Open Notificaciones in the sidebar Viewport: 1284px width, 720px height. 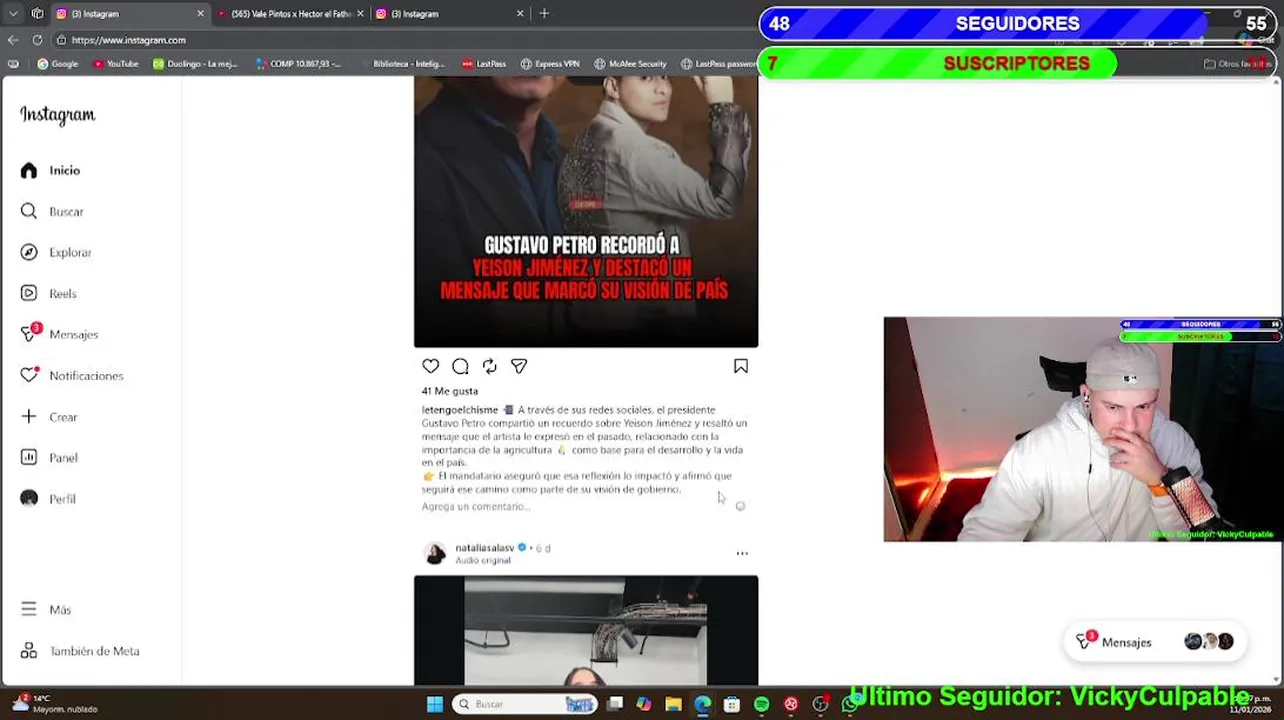(x=74, y=376)
